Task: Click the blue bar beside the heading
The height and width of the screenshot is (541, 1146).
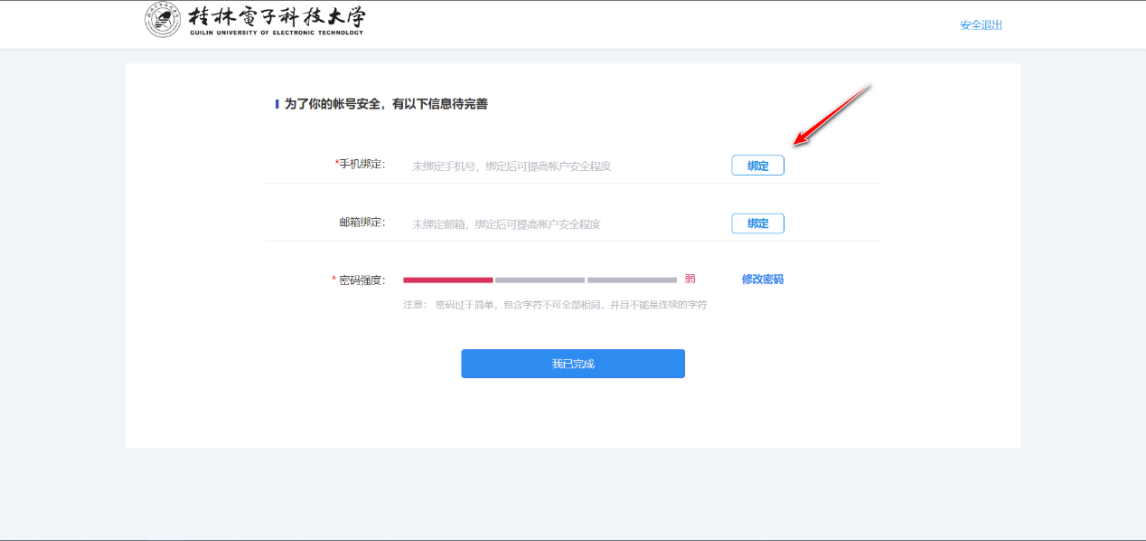Action: click(x=277, y=104)
